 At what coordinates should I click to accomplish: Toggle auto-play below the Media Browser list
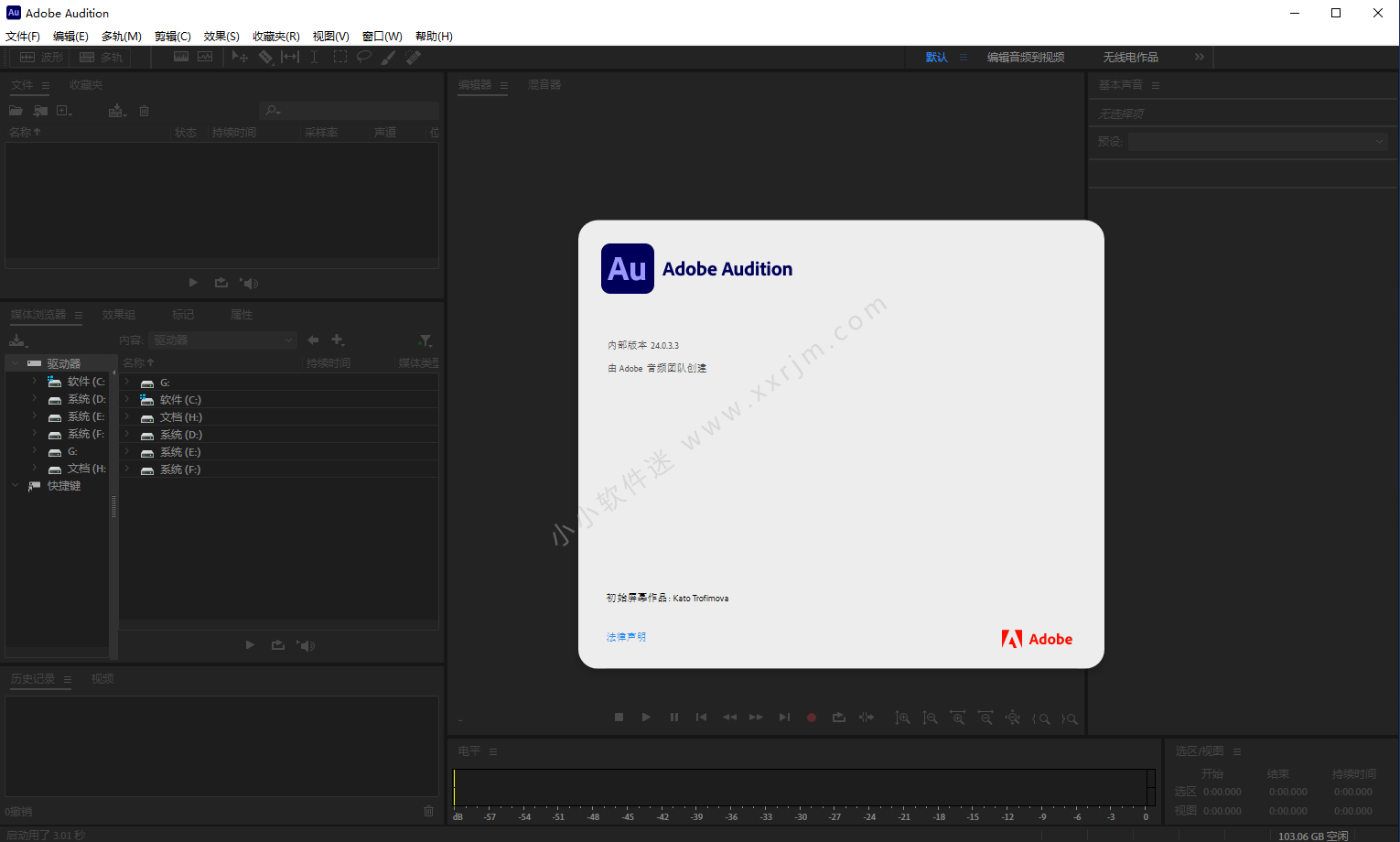(x=307, y=645)
